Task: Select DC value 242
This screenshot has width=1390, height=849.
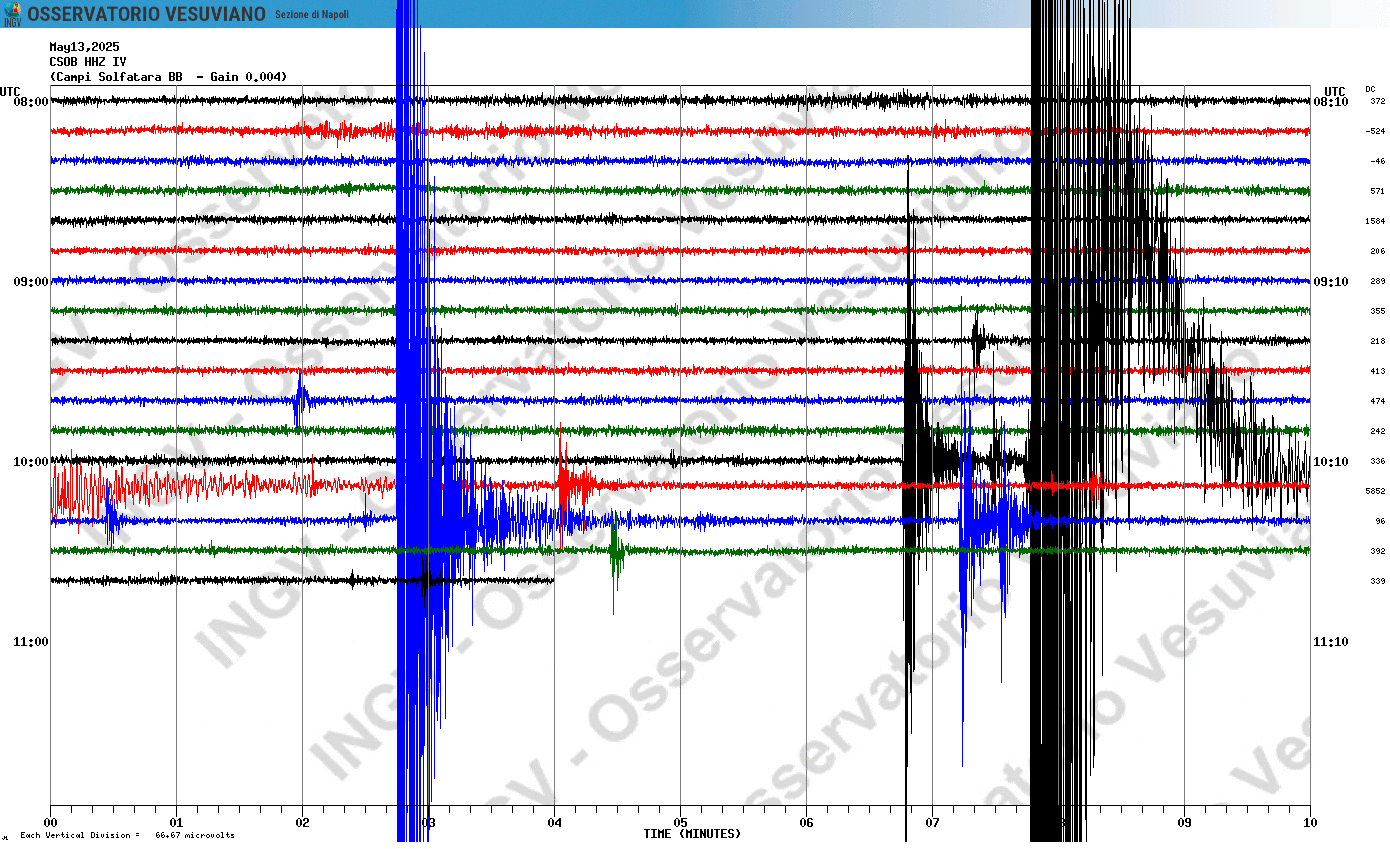Action: (1378, 431)
